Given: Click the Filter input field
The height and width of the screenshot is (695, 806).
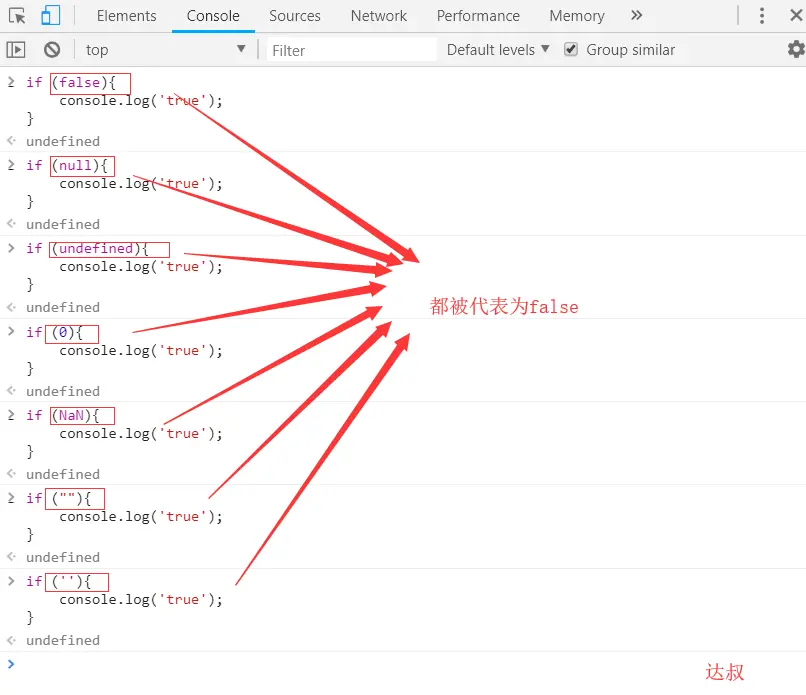Looking at the screenshot, I should [x=352, y=50].
